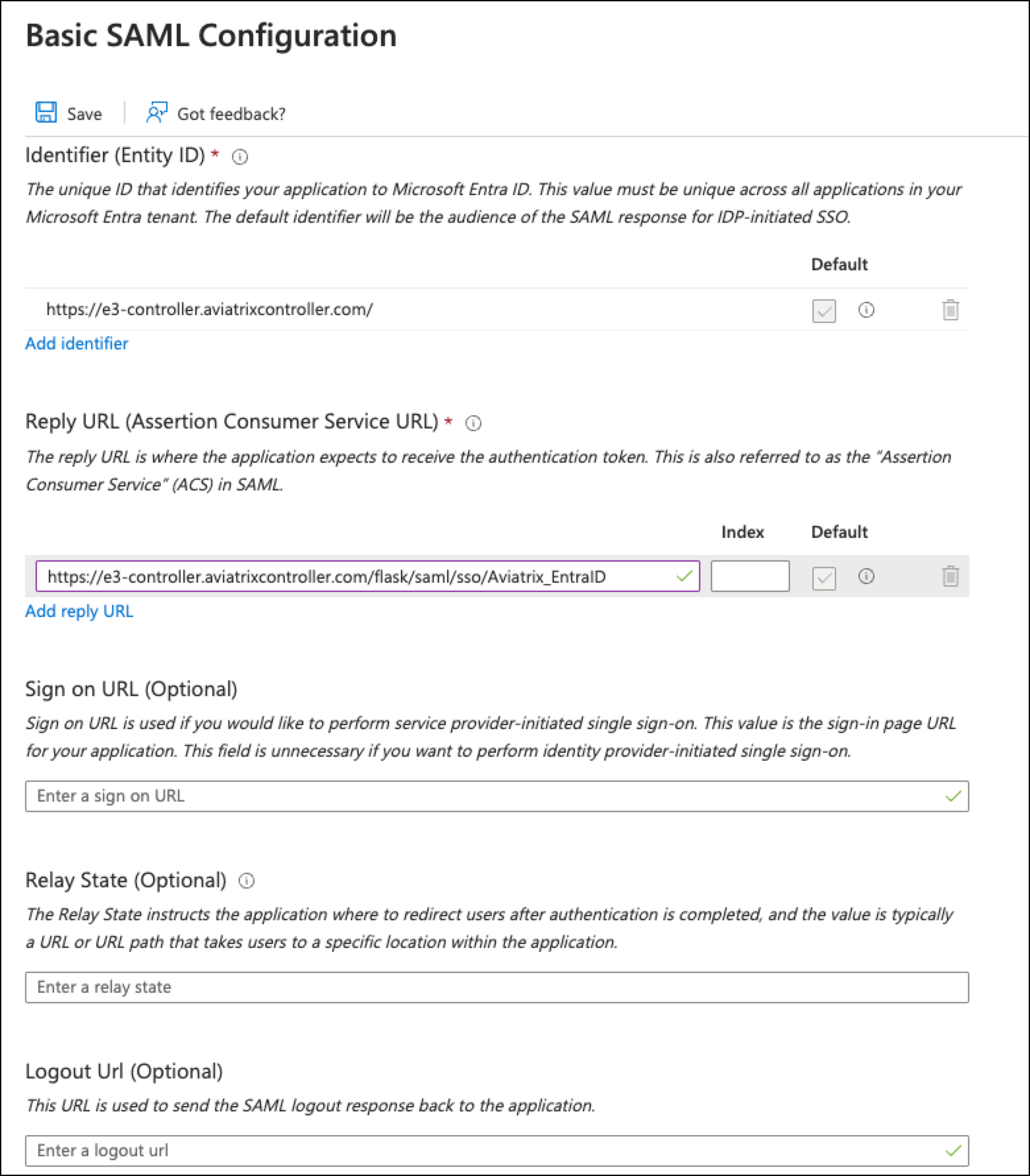The image size is (1030, 1176).
Task: Delete the Aviatrix_EntraID reply URL entry
Action: click(x=950, y=577)
